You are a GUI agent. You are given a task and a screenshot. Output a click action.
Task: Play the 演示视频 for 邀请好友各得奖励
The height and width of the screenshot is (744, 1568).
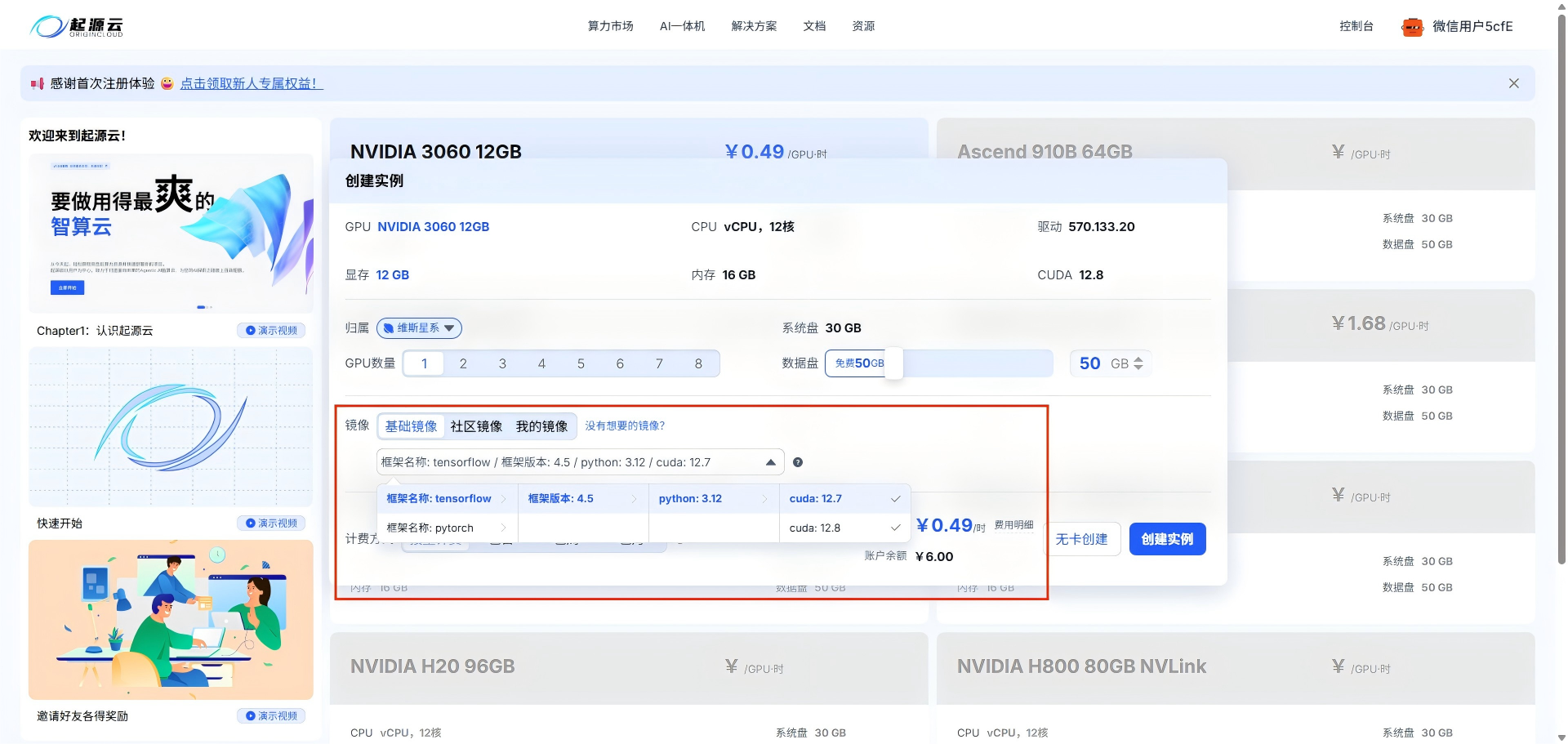272,715
